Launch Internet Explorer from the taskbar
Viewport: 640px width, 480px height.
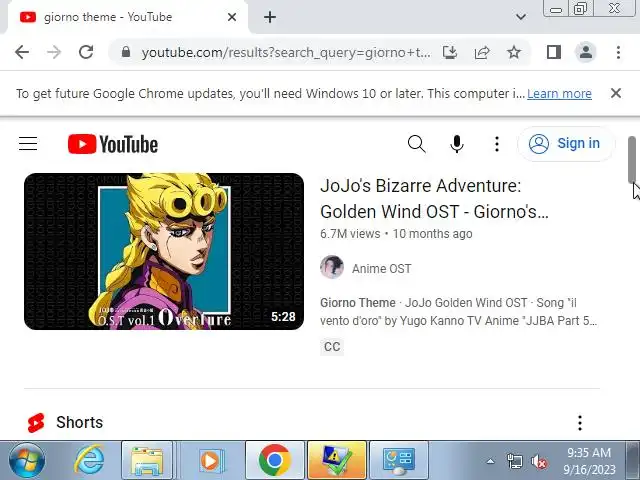tap(89, 460)
